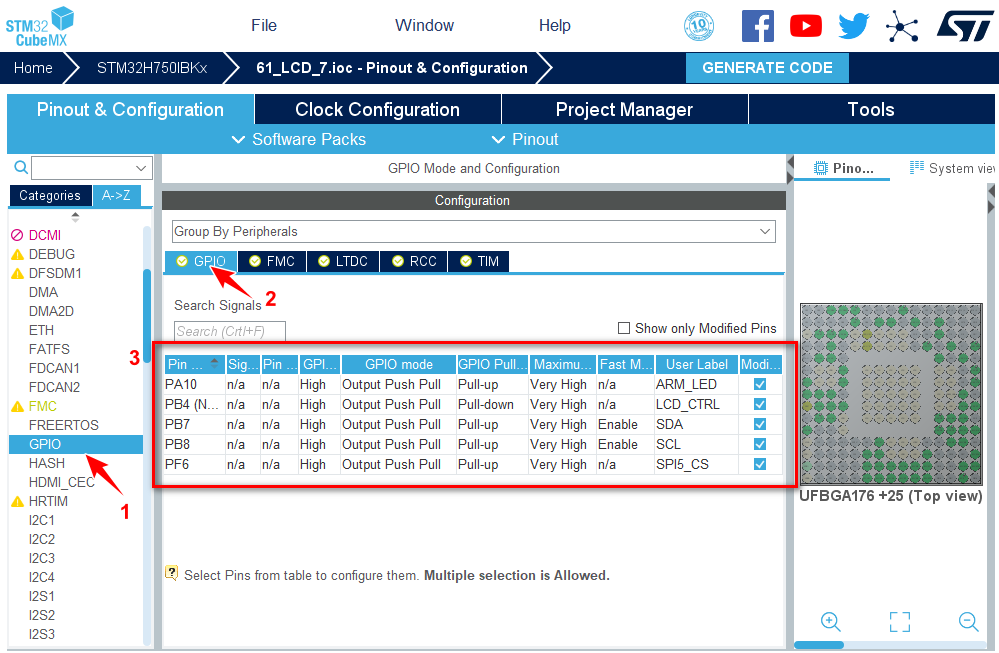Image resolution: width=999 pixels, height=653 pixels.
Task: Open the YouTube icon link
Action: coord(805,26)
